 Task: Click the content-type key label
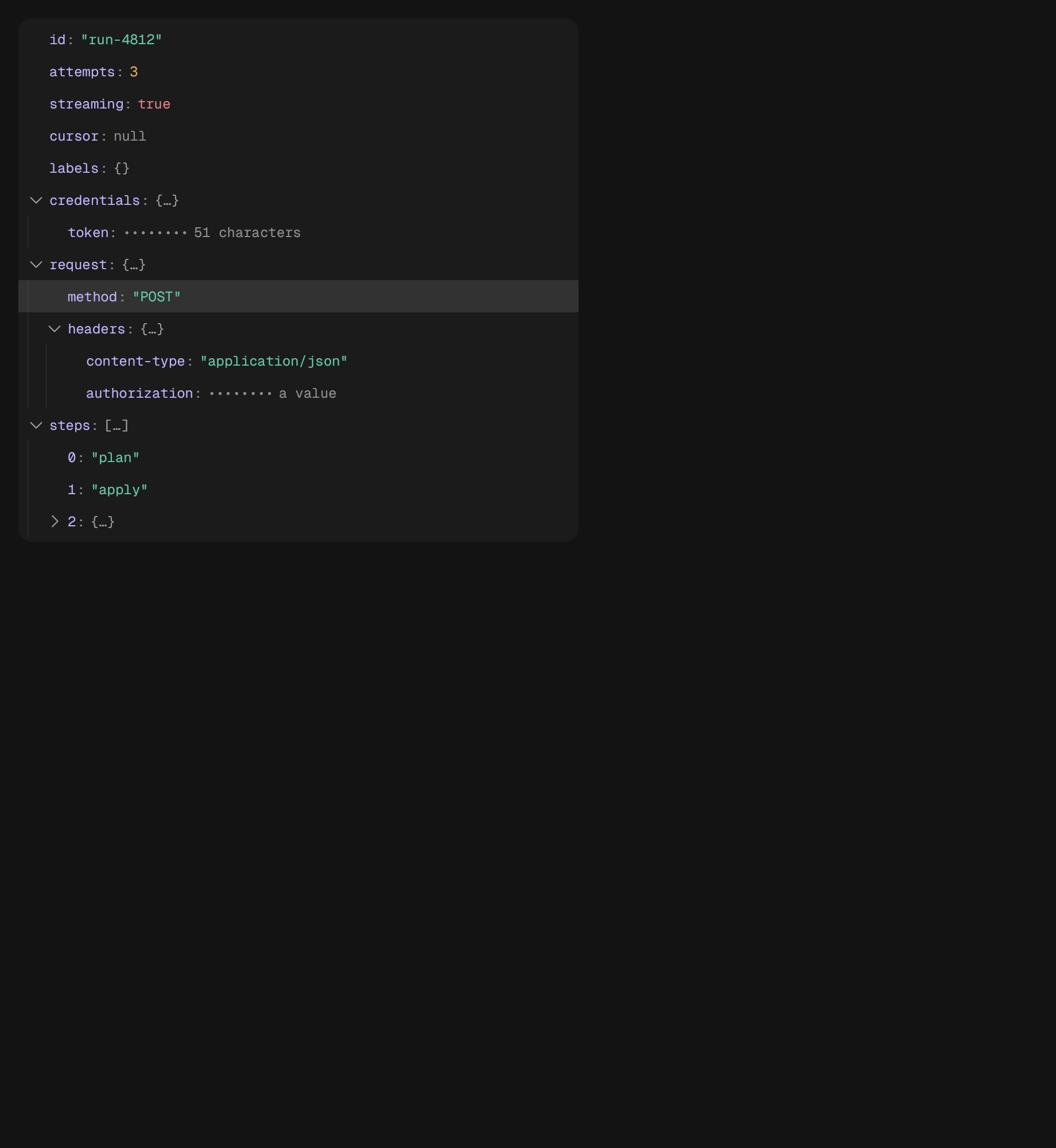coord(135,361)
